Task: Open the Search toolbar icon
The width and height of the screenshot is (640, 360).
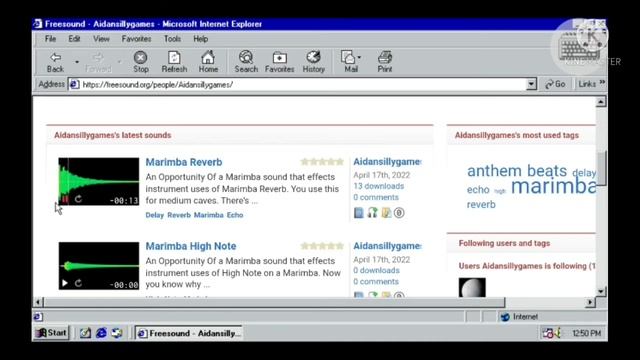Action: tap(246, 62)
